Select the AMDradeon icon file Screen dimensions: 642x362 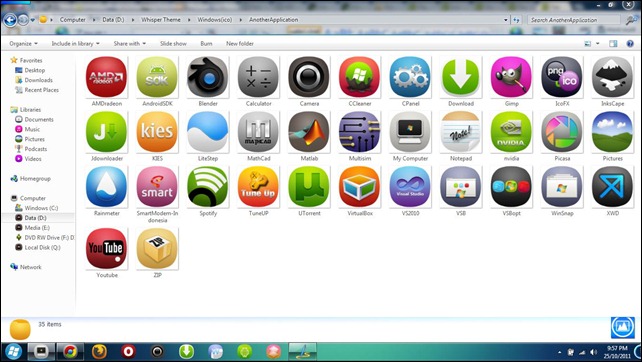[x=106, y=77]
